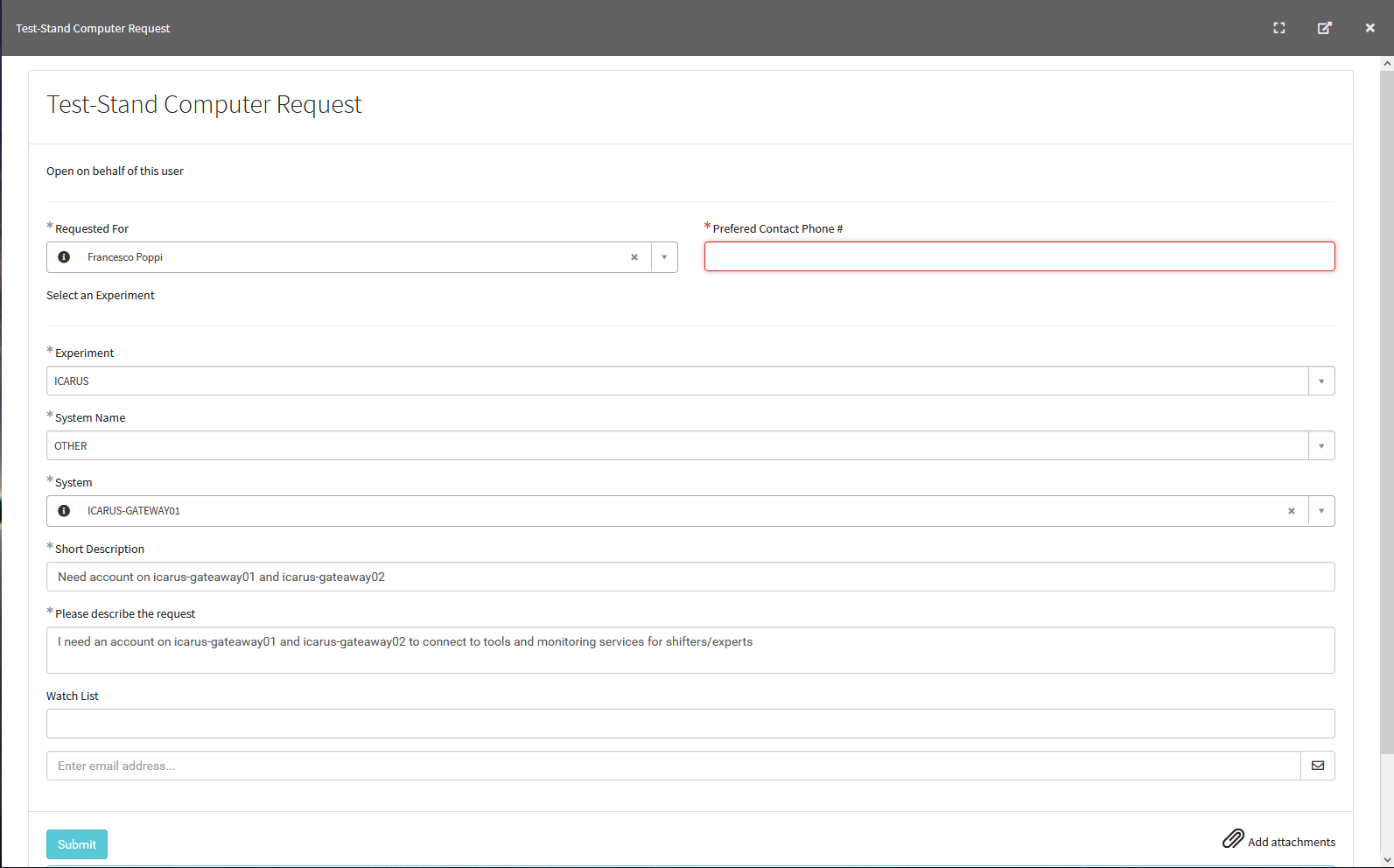Focus the Prefered Contact Phone field
This screenshot has width=1394, height=868.
1019,256
